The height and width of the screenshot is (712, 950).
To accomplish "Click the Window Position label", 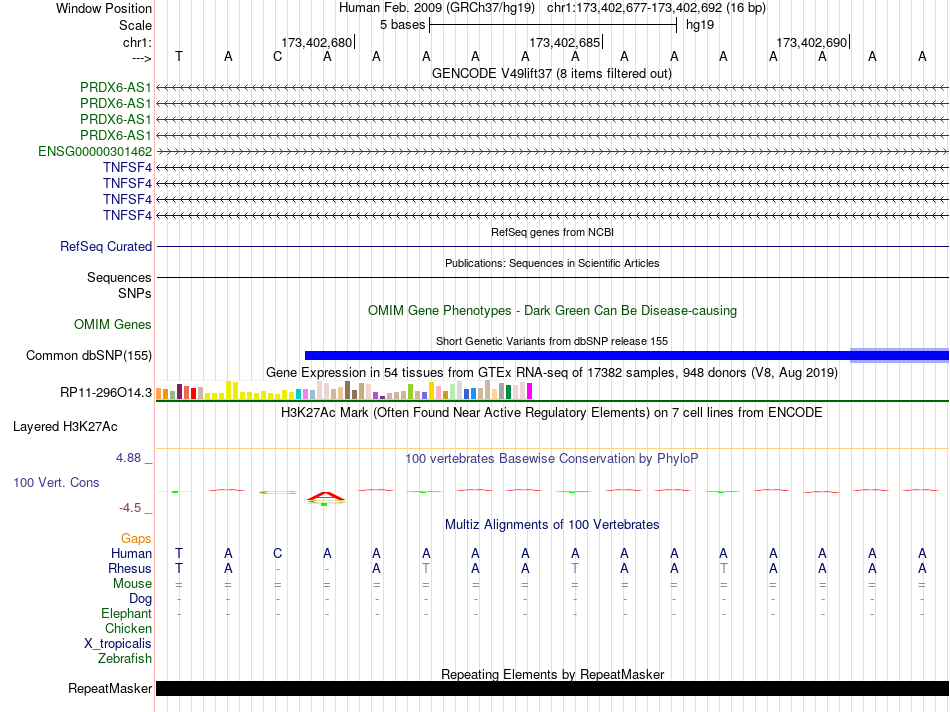I will (x=104, y=8).
